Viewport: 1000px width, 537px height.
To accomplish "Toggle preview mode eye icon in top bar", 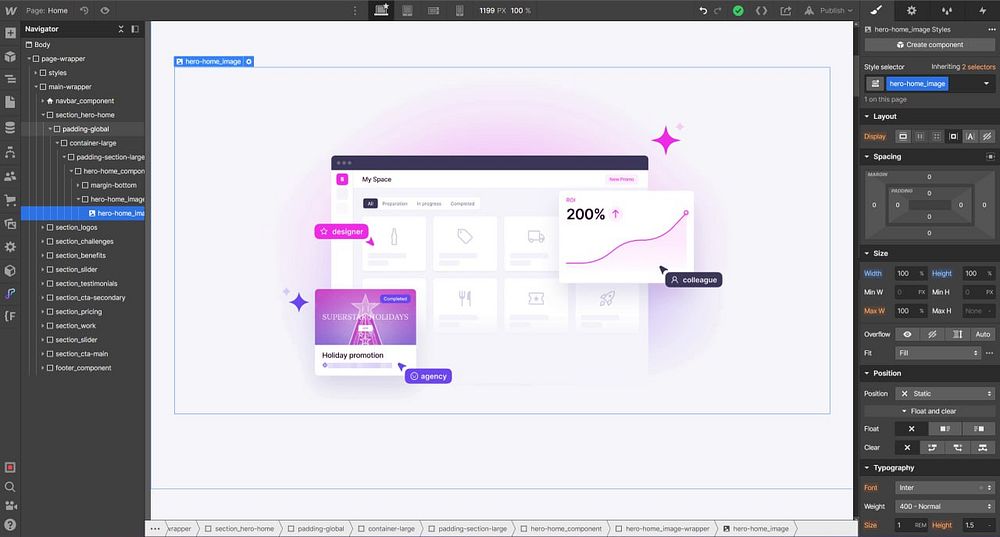I will (105, 11).
